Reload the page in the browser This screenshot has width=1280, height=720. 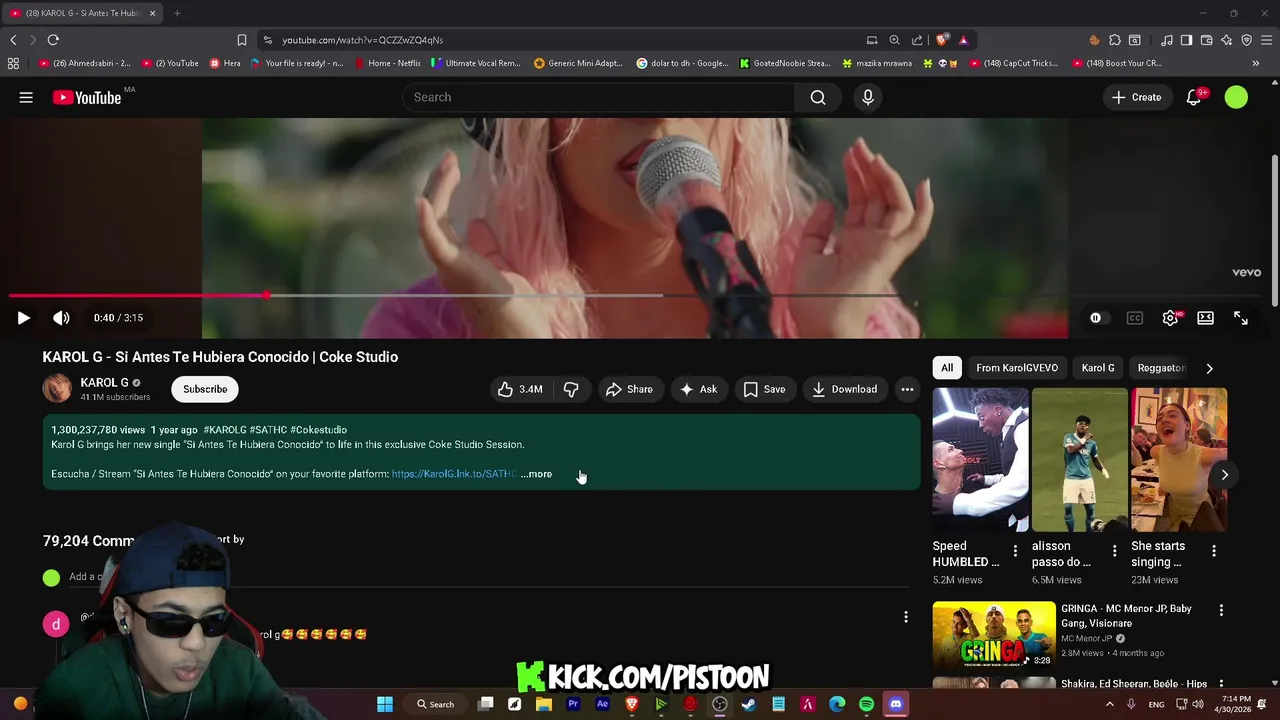tap(53, 40)
